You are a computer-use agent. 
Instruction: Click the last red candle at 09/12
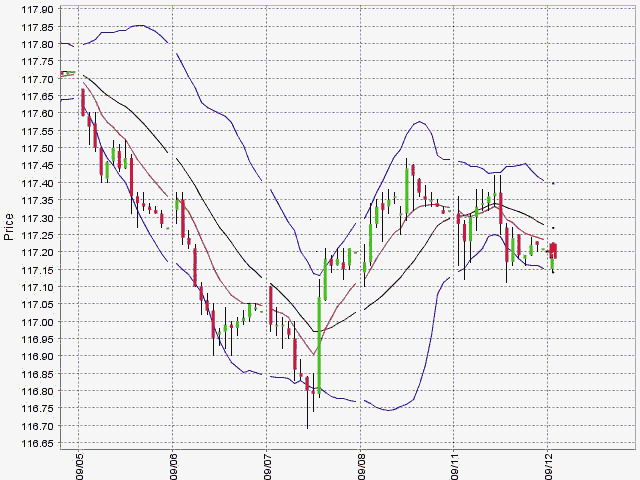click(554, 251)
